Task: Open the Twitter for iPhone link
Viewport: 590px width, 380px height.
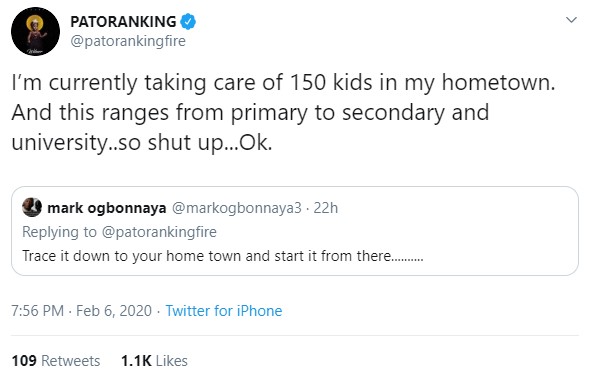Action: 224,311
